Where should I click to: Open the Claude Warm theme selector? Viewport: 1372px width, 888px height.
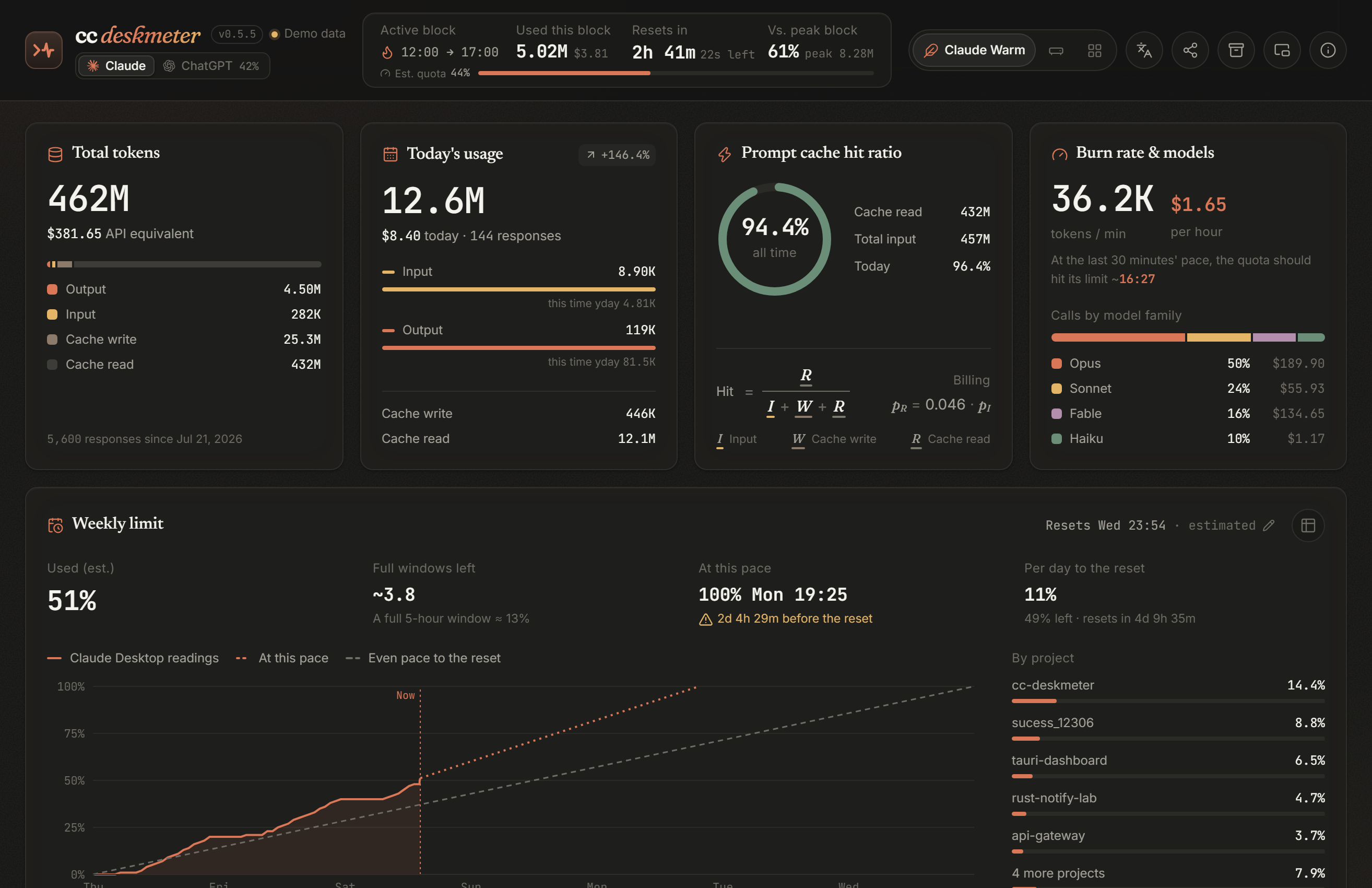pos(974,50)
